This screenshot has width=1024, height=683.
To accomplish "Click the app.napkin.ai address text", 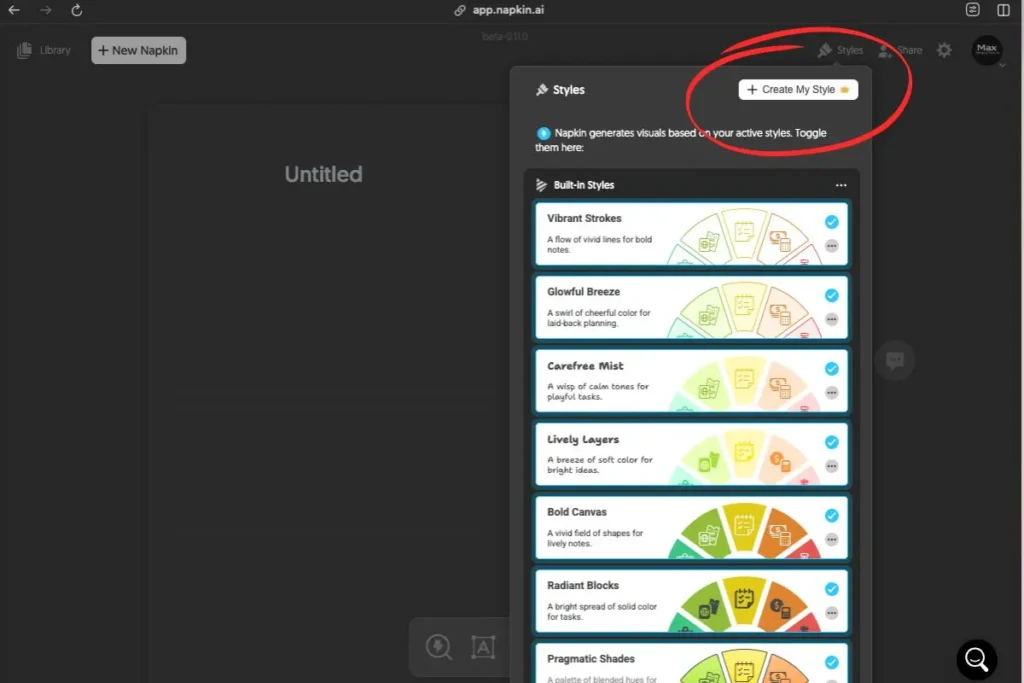I will [508, 10].
